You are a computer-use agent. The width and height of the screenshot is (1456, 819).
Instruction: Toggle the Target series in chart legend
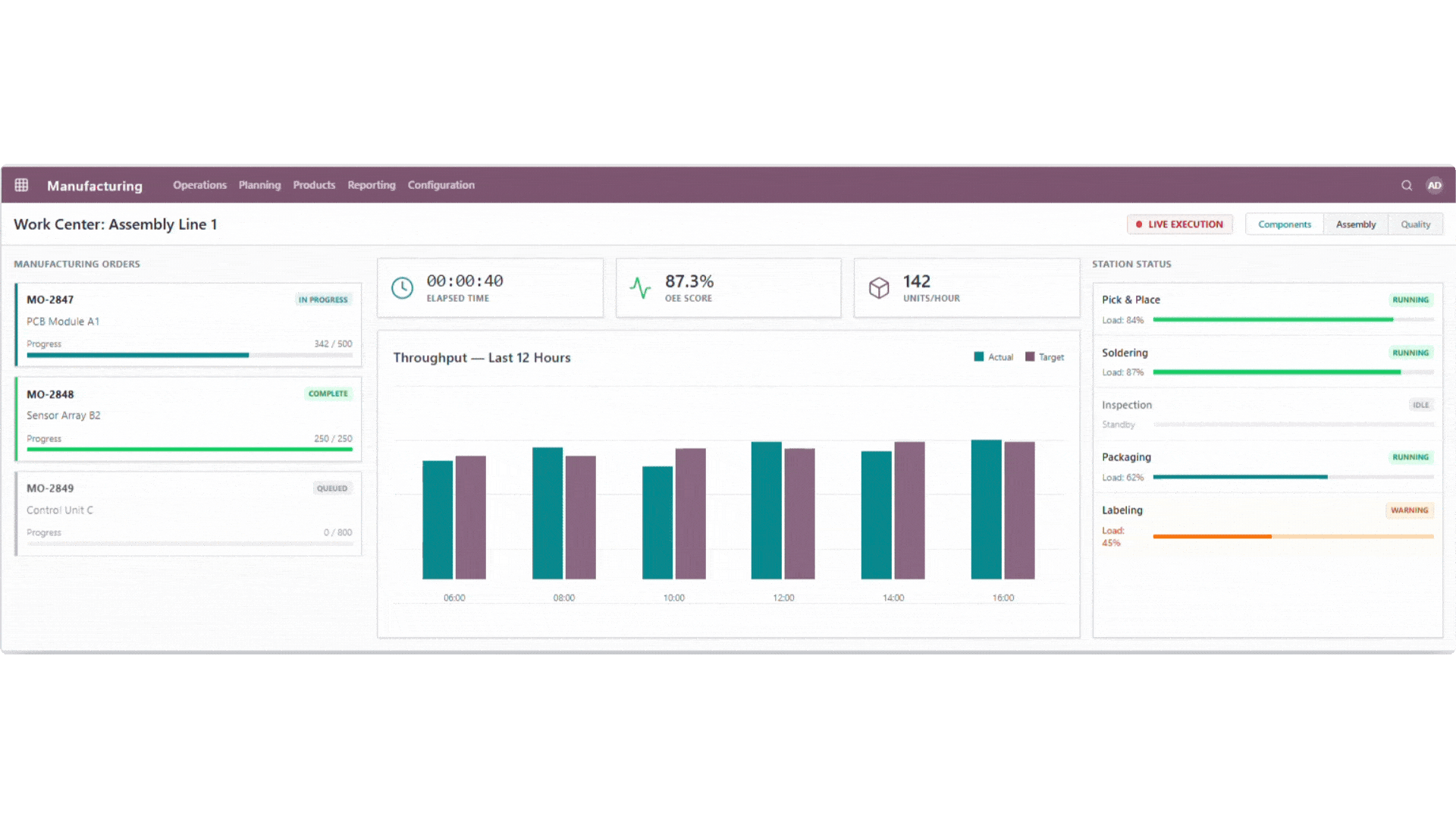(1044, 356)
